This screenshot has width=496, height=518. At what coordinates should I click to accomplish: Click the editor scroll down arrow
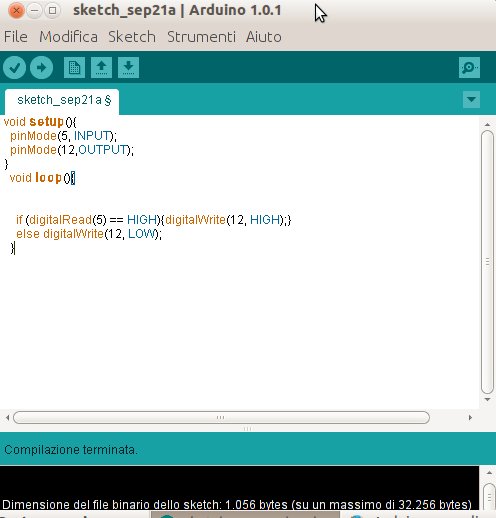click(x=487, y=399)
